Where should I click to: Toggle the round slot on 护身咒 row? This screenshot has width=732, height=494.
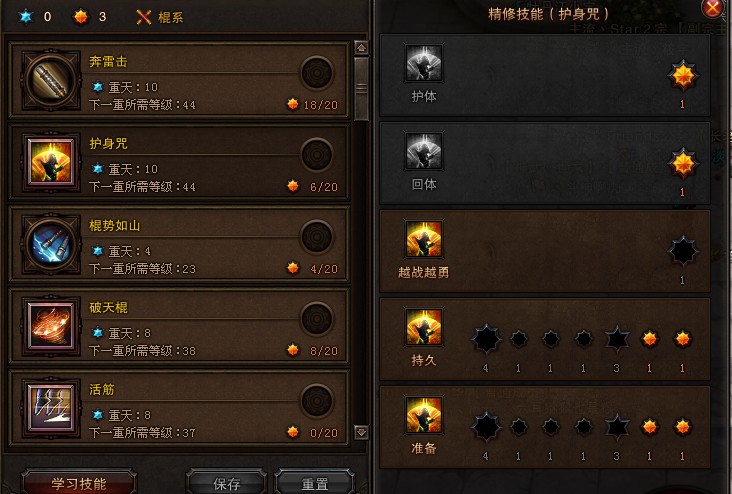pyautogui.click(x=317, y=155)
